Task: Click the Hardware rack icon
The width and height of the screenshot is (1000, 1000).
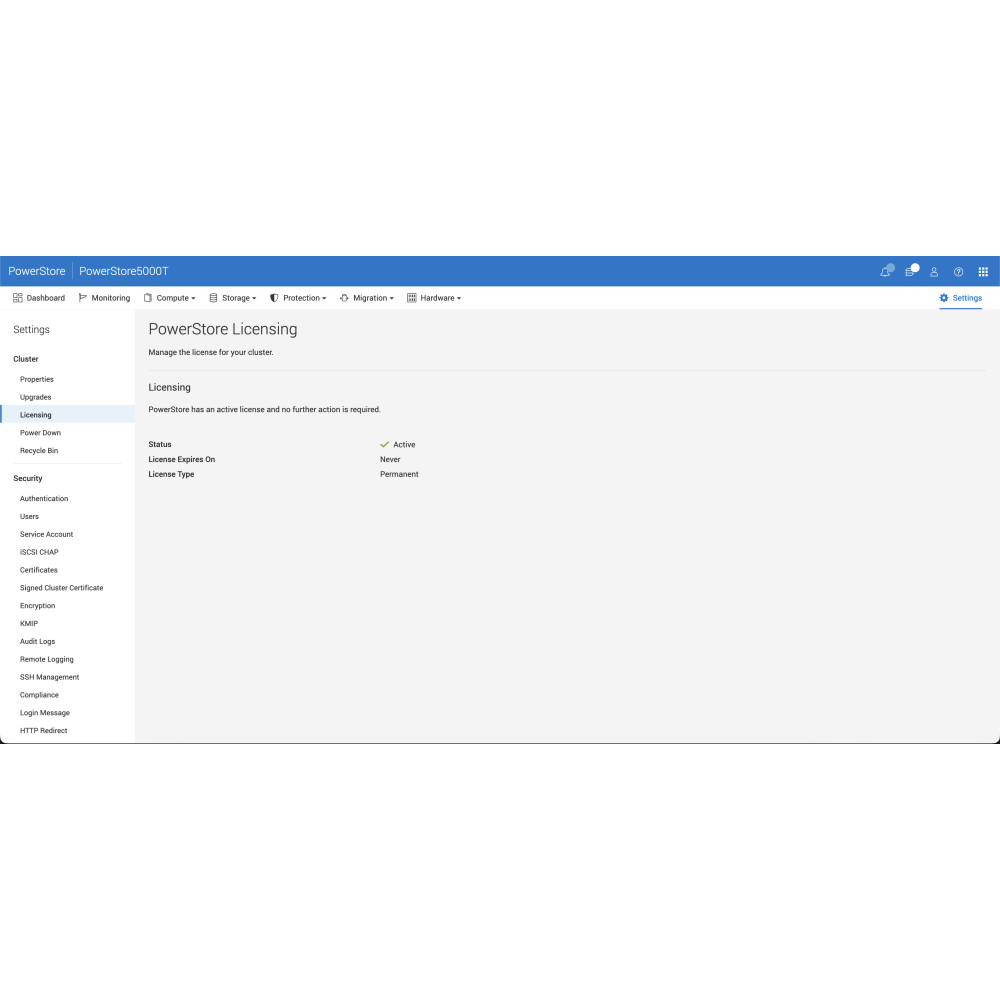Action: point(411,298)
